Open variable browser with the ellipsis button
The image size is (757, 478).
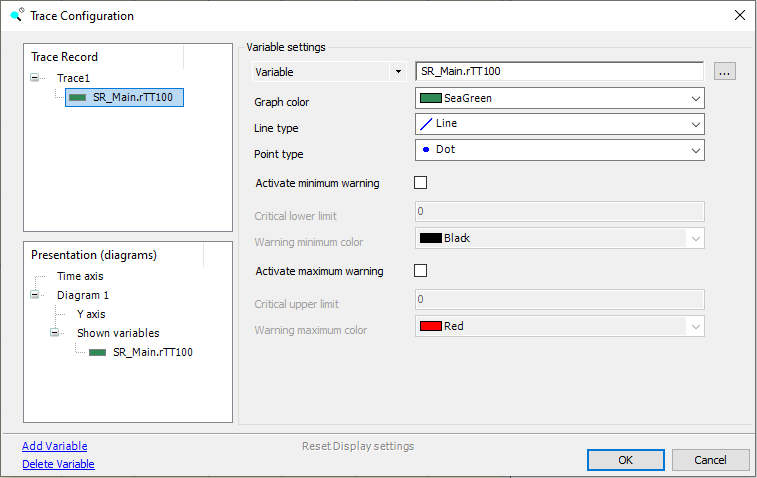pos(725,72)
